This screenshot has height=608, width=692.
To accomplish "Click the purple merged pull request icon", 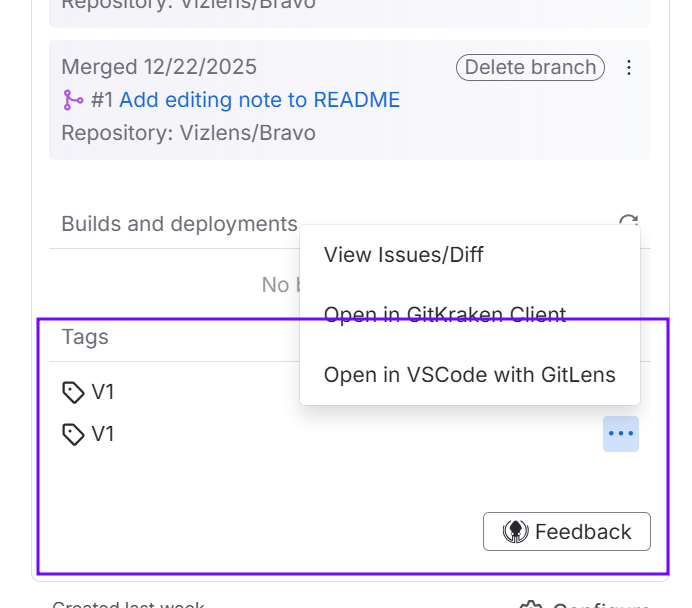I will click(x=73, y=100).
